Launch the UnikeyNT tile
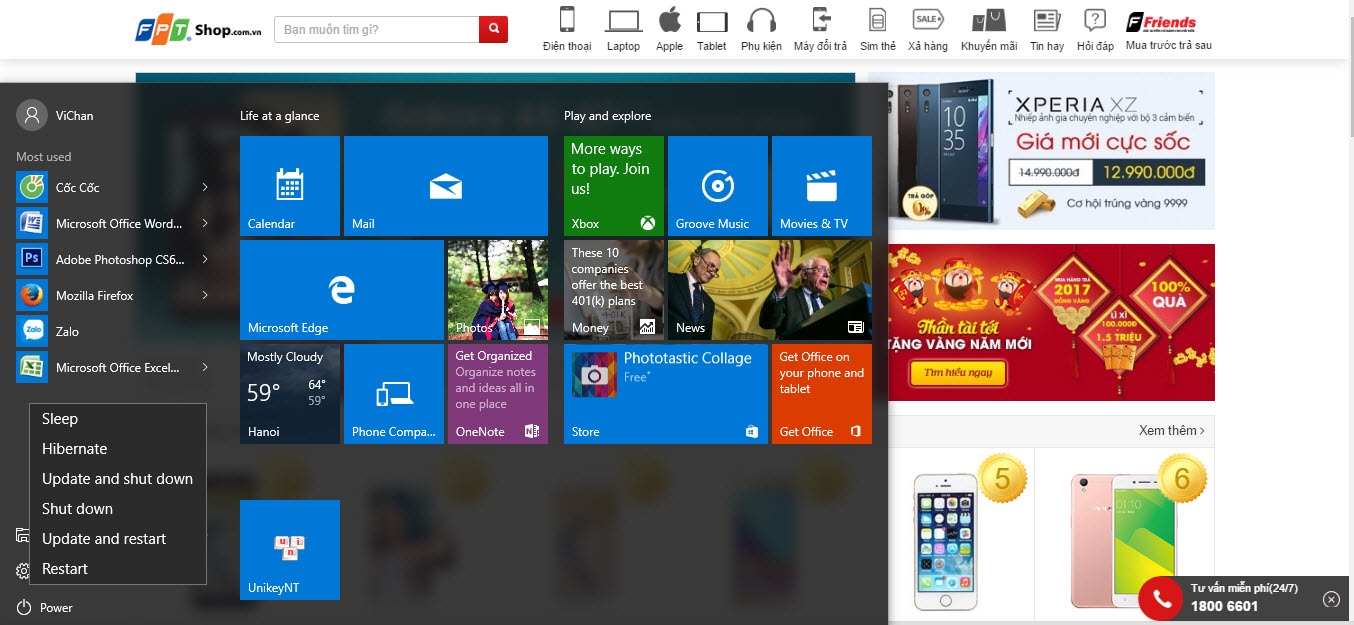This screenshot has height=625, width=1354. (x=290, y=550)
